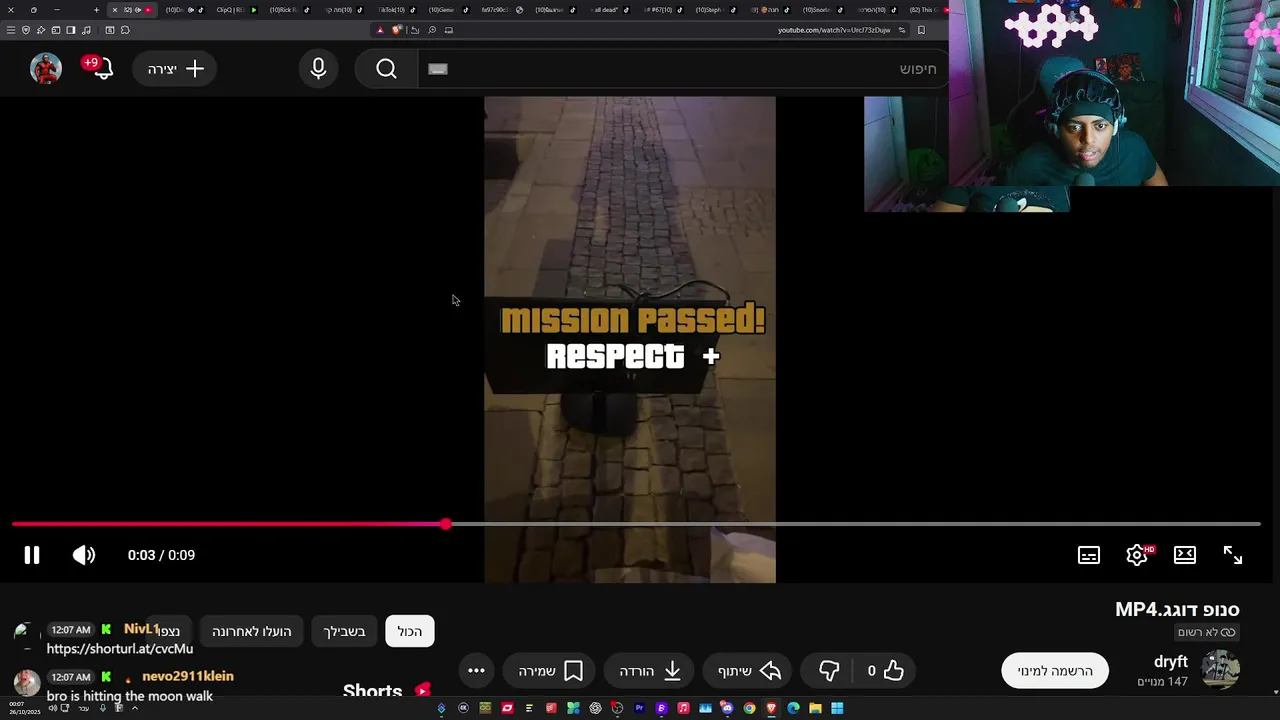This screenshot has height=720, width=1280.
Task: Focus the חיפוש search input field
Action: 682,69
